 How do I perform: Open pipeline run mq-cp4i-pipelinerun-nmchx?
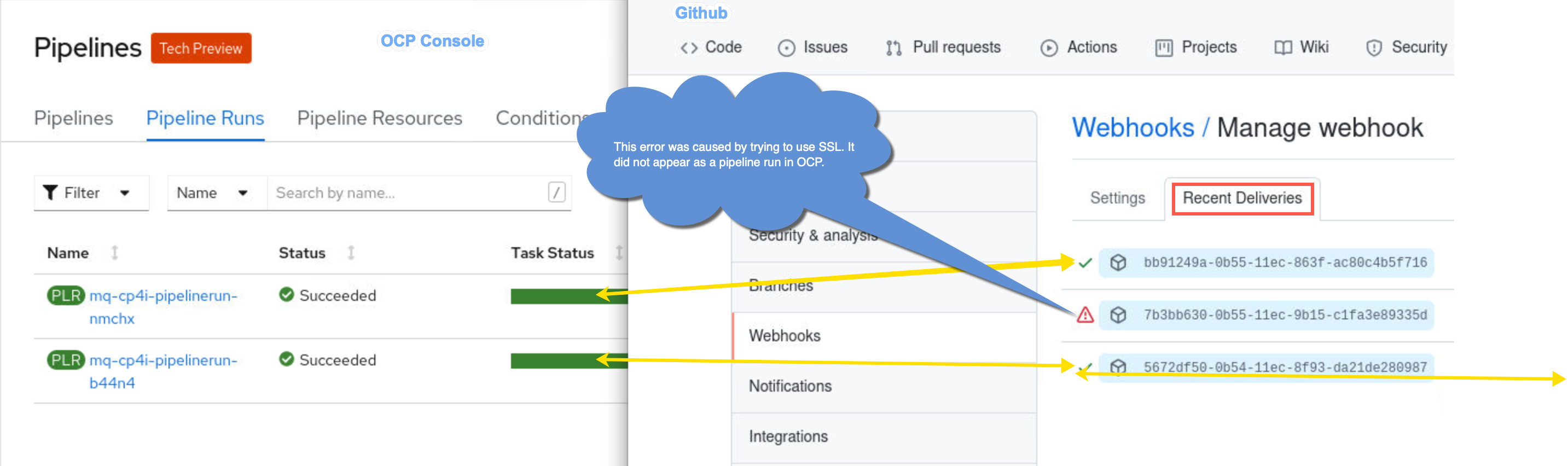point(163,307)
